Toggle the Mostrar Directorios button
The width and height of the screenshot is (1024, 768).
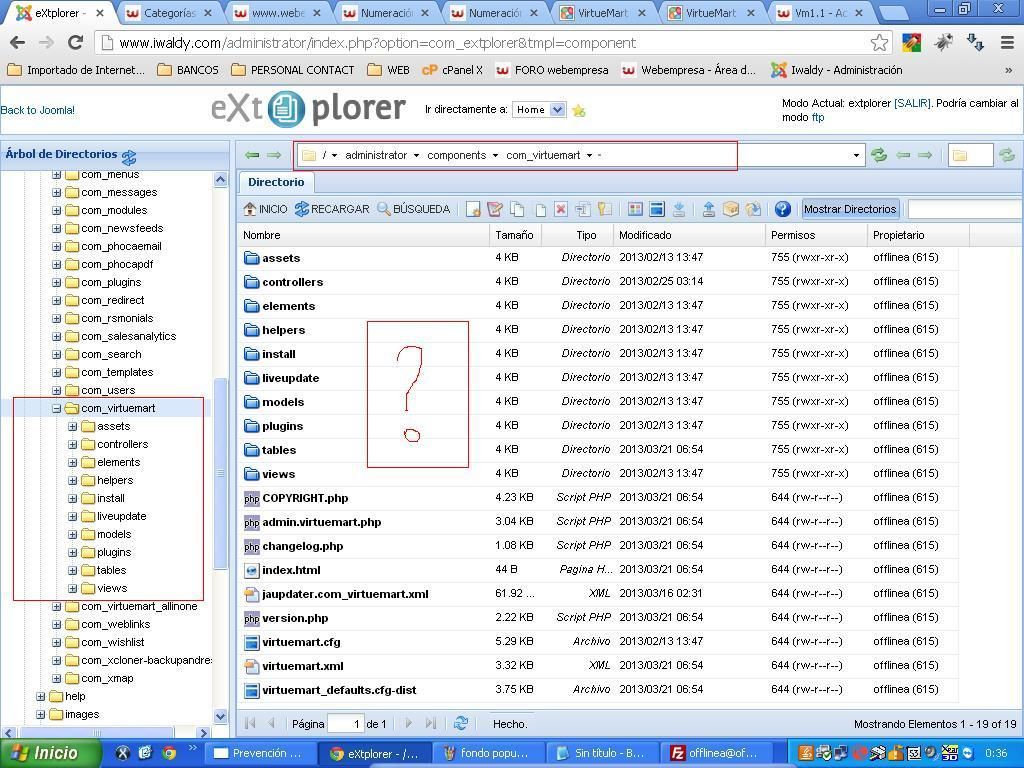click(850, 209)
